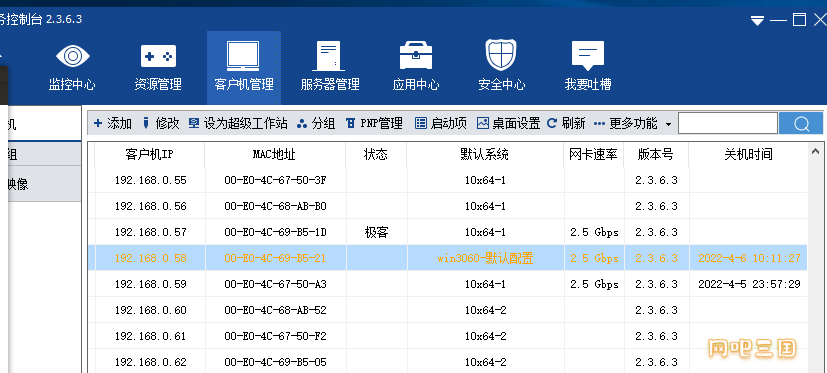Click 10x64-2 cell for 192.168.0.60
This screenshot has width=827, height=373.
pyautogui.click(x=485, y=310)
